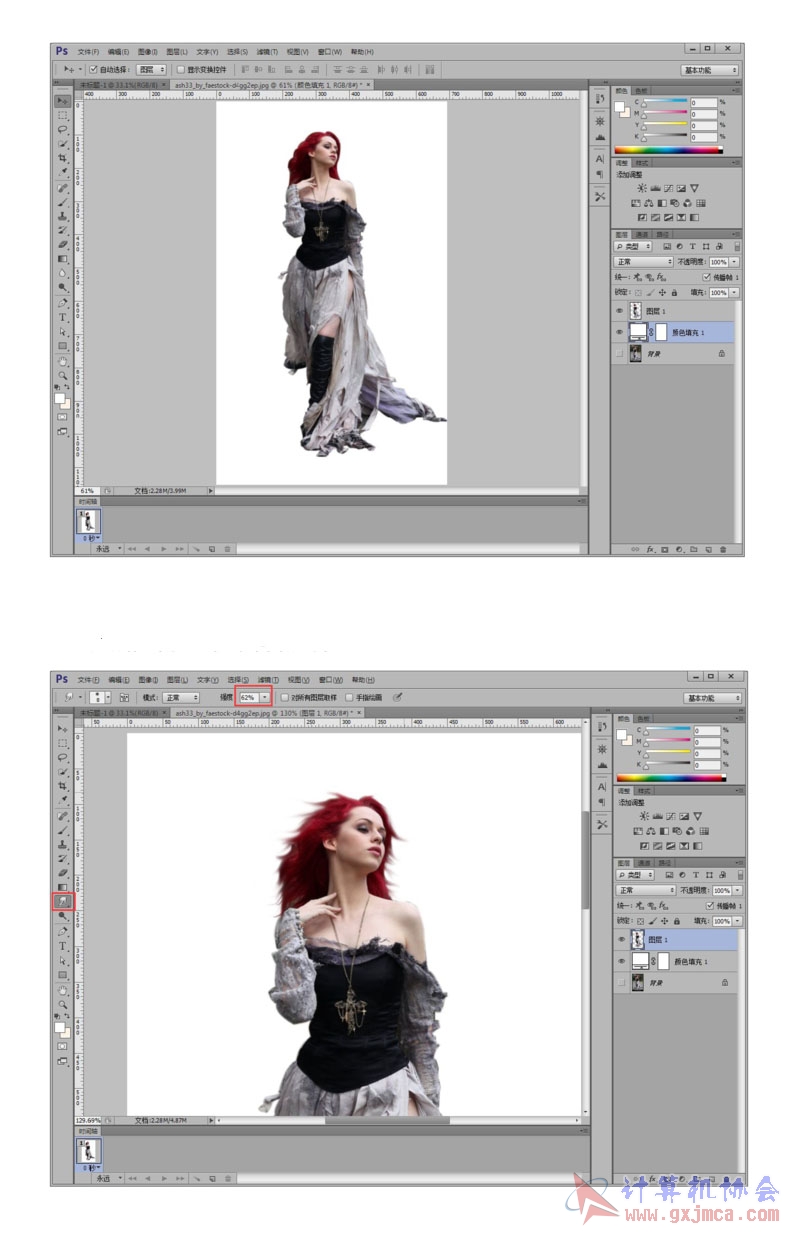In the 130% zoom window, add a Vibrance adjustment
This screenshot has width=795, height=1233.
tap(697, 816)
